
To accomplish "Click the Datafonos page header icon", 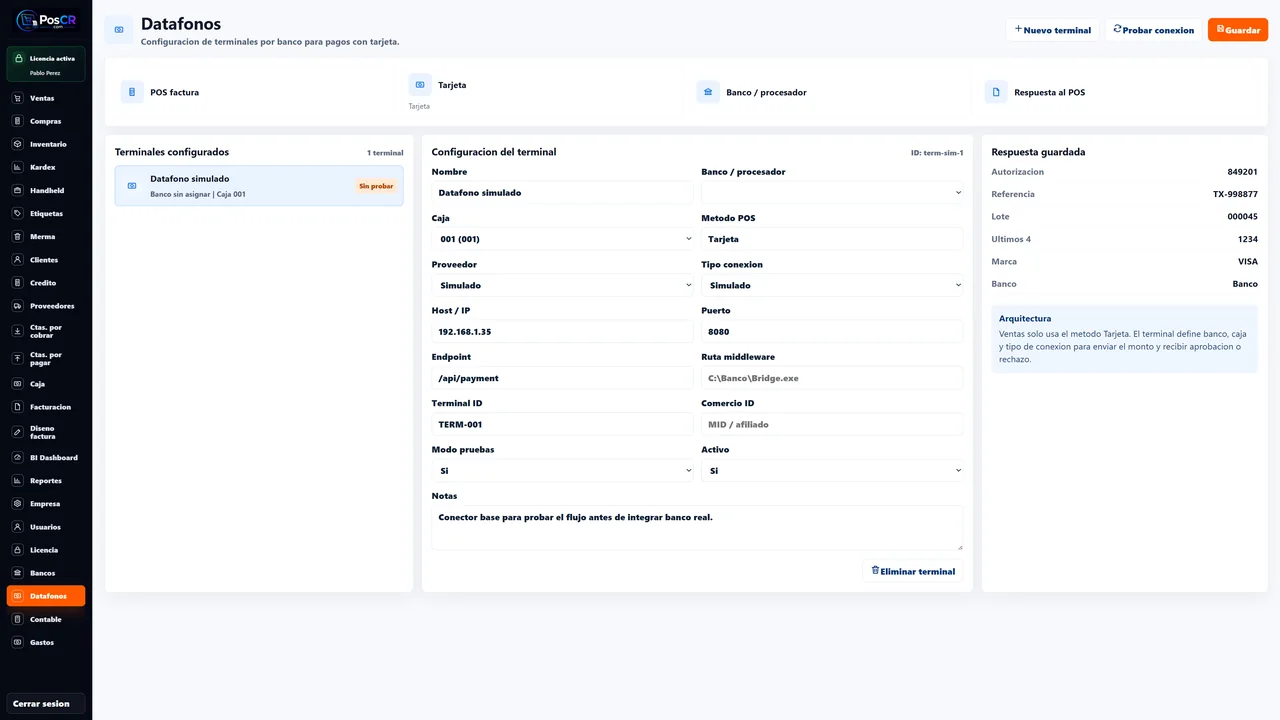I will (x=119, y=30).
